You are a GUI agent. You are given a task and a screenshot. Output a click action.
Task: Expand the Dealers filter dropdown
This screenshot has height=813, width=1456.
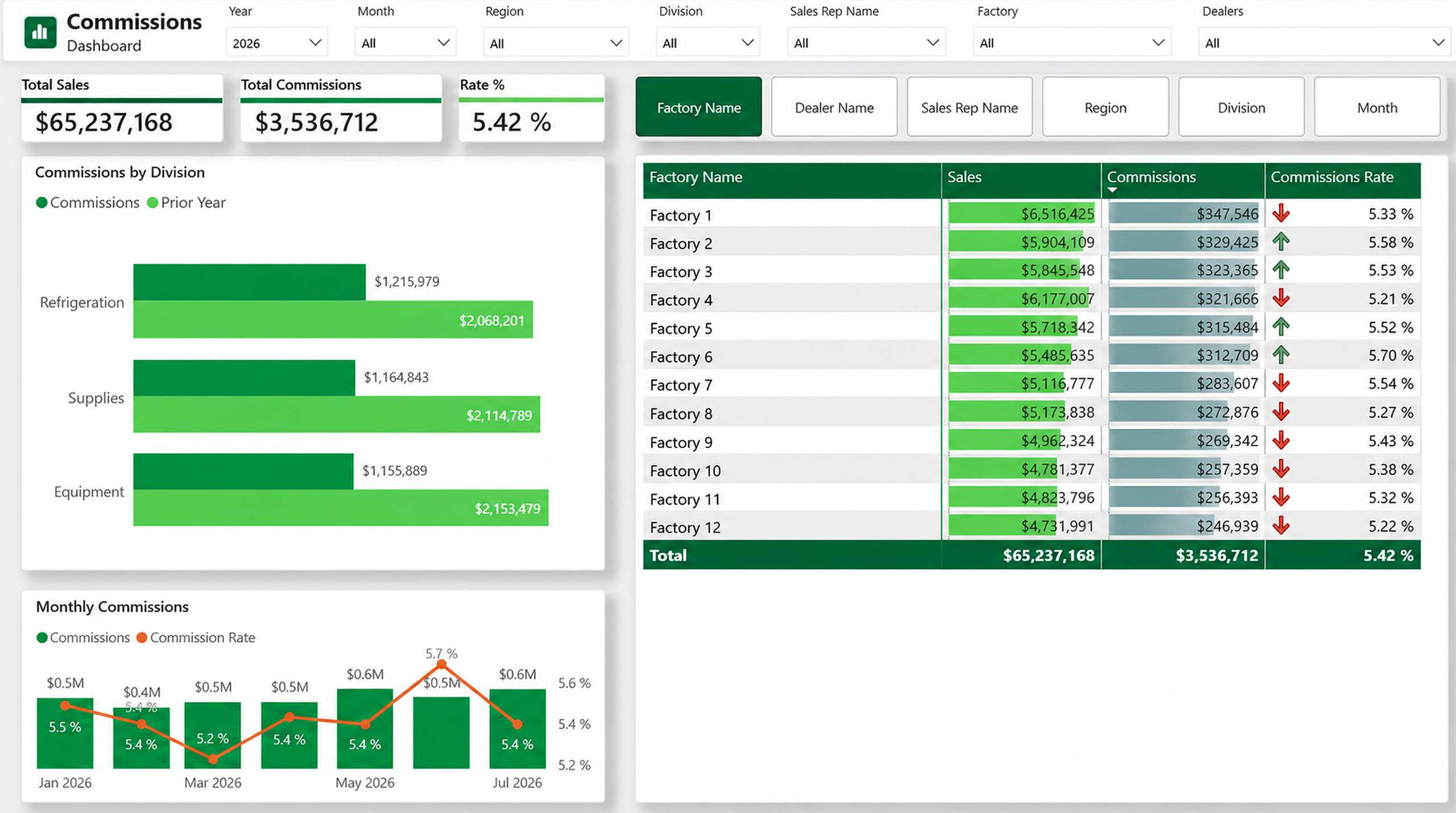click(1325, 43)
